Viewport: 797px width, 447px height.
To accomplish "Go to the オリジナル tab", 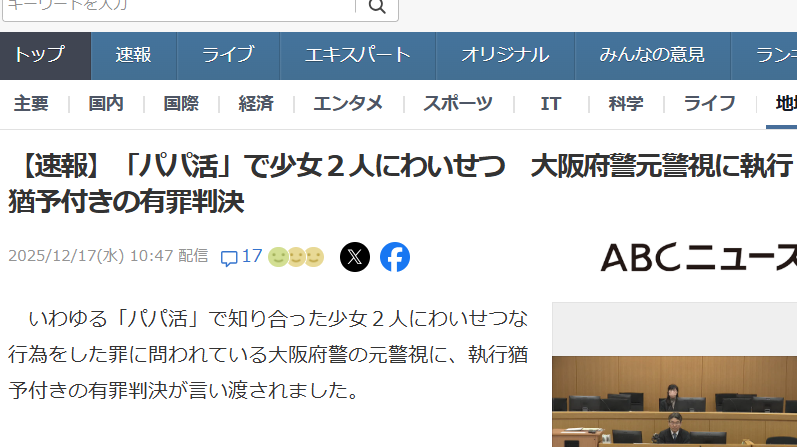I will (x=505, y=56).
